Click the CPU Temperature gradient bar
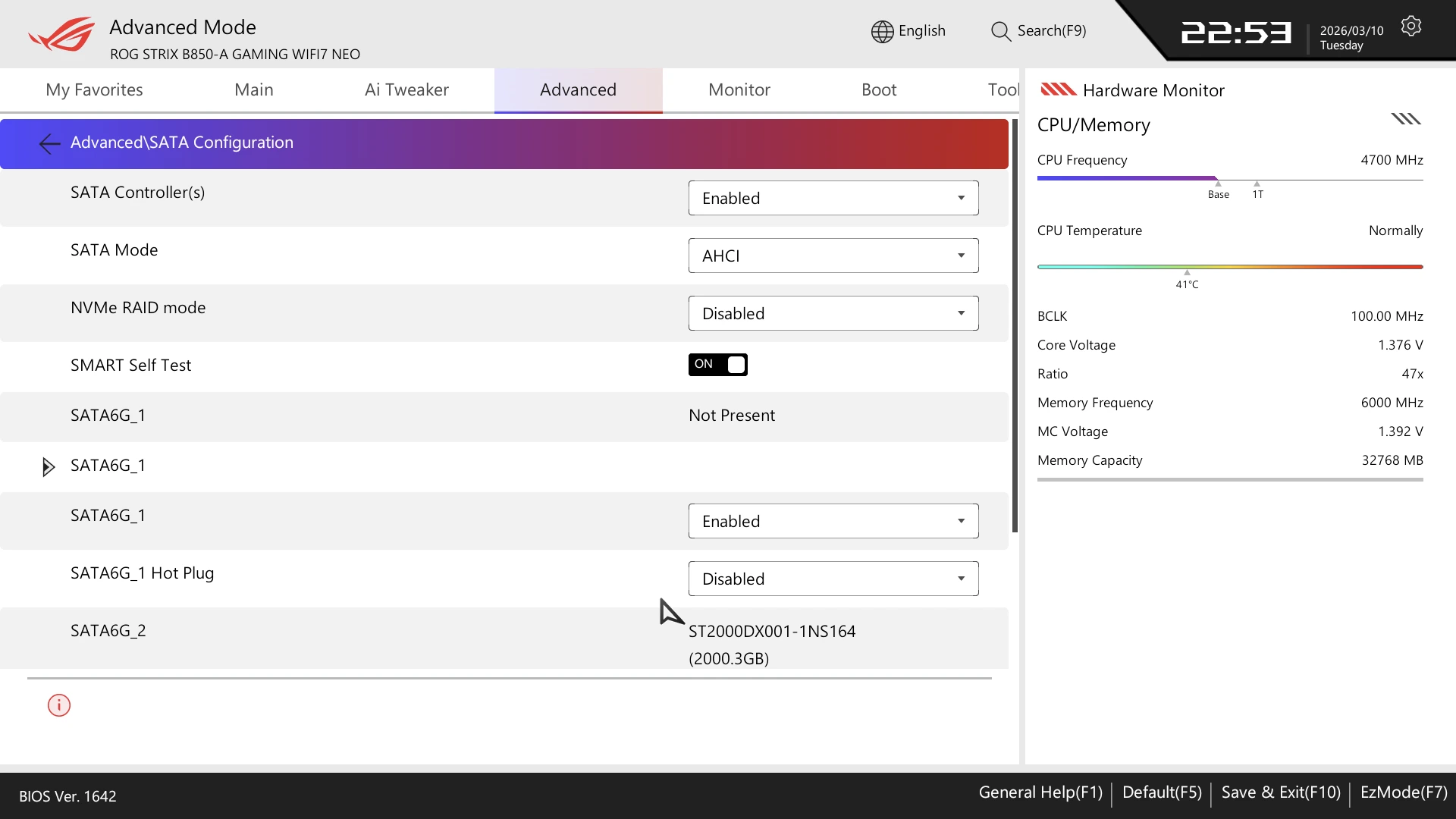The image size is (1456, 819). pos(1229,267)
